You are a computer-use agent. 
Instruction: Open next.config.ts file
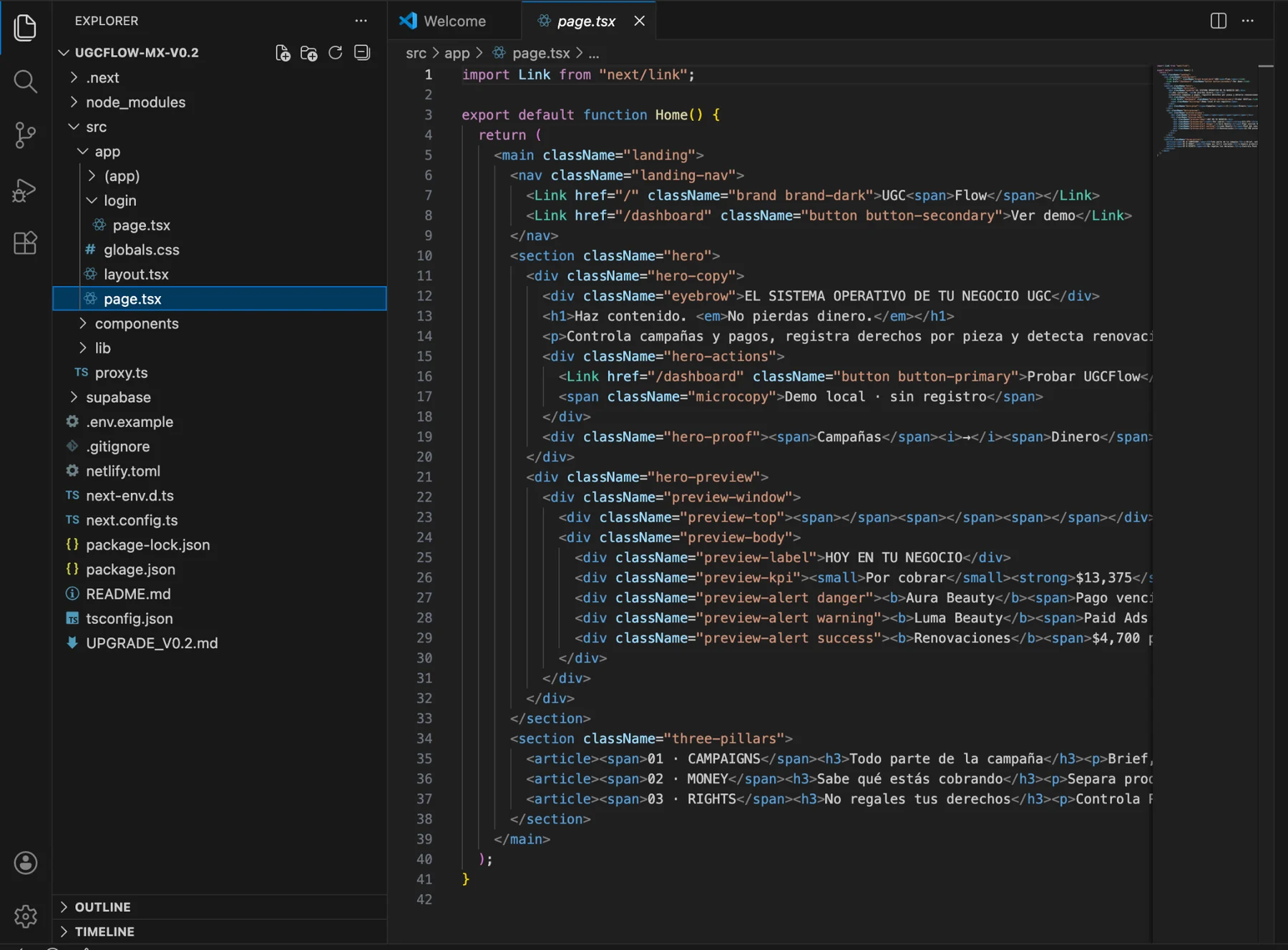coord(220,520)
